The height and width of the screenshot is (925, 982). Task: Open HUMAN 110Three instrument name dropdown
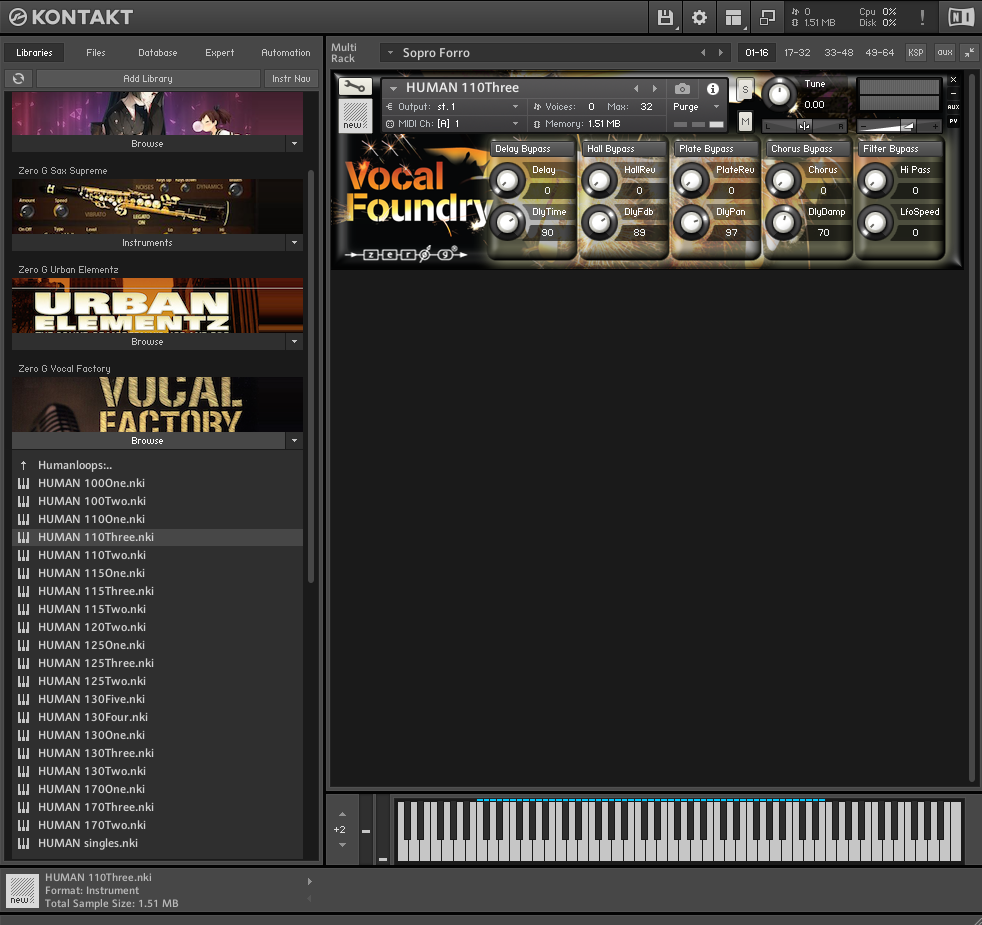coord(393,88)
